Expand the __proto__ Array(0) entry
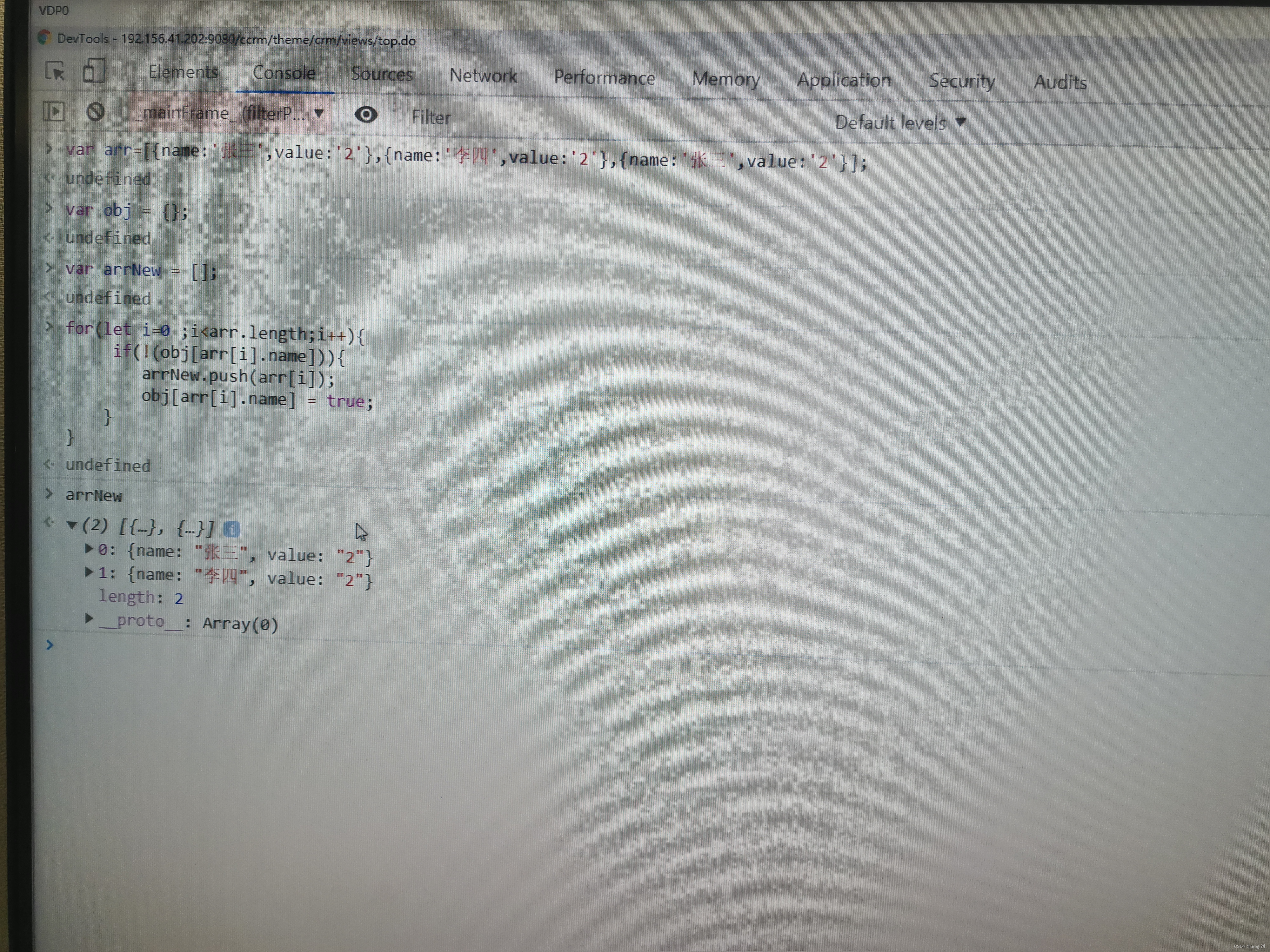The width and height of the screenshot is (1270, 952). tap(89, 618)
